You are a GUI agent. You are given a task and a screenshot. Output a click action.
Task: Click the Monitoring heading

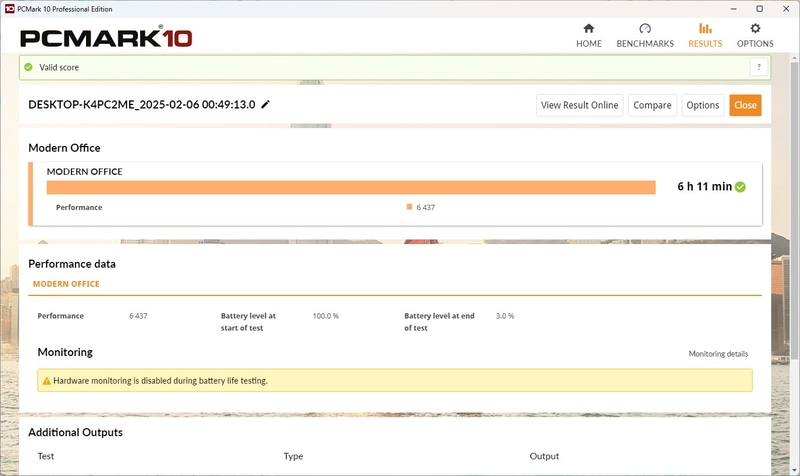click(65, 352)
